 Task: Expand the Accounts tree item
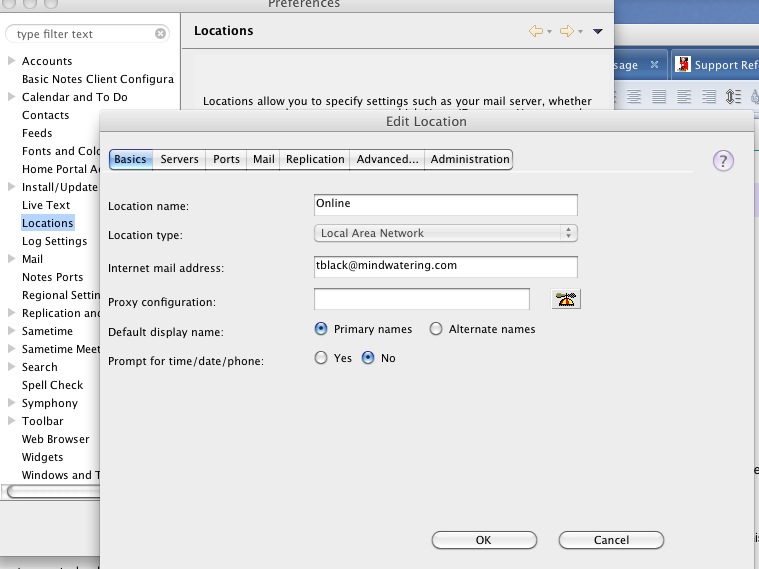[x=11, y=61]
